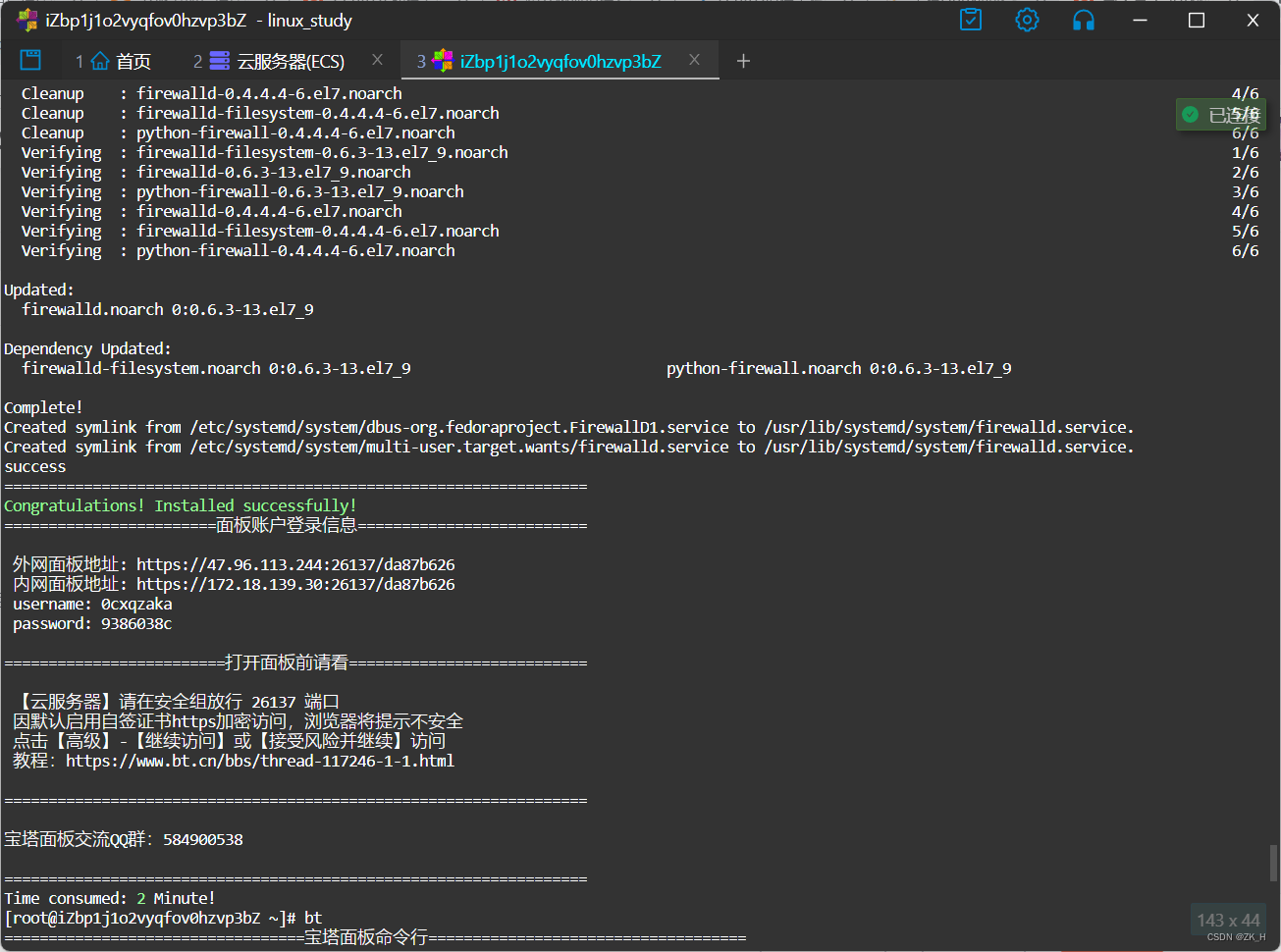
Task: Click 'Congratulations! Installed successfully!' text
Action: click(x=181, y=505)
